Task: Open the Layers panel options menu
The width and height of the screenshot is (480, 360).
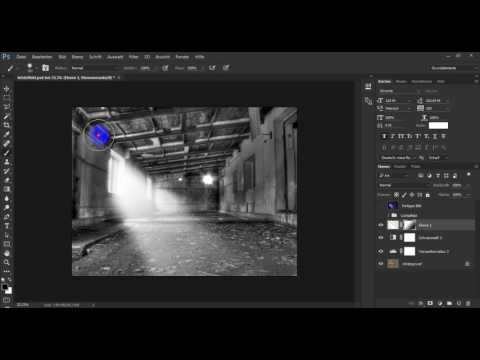Action: coord(476,166)
